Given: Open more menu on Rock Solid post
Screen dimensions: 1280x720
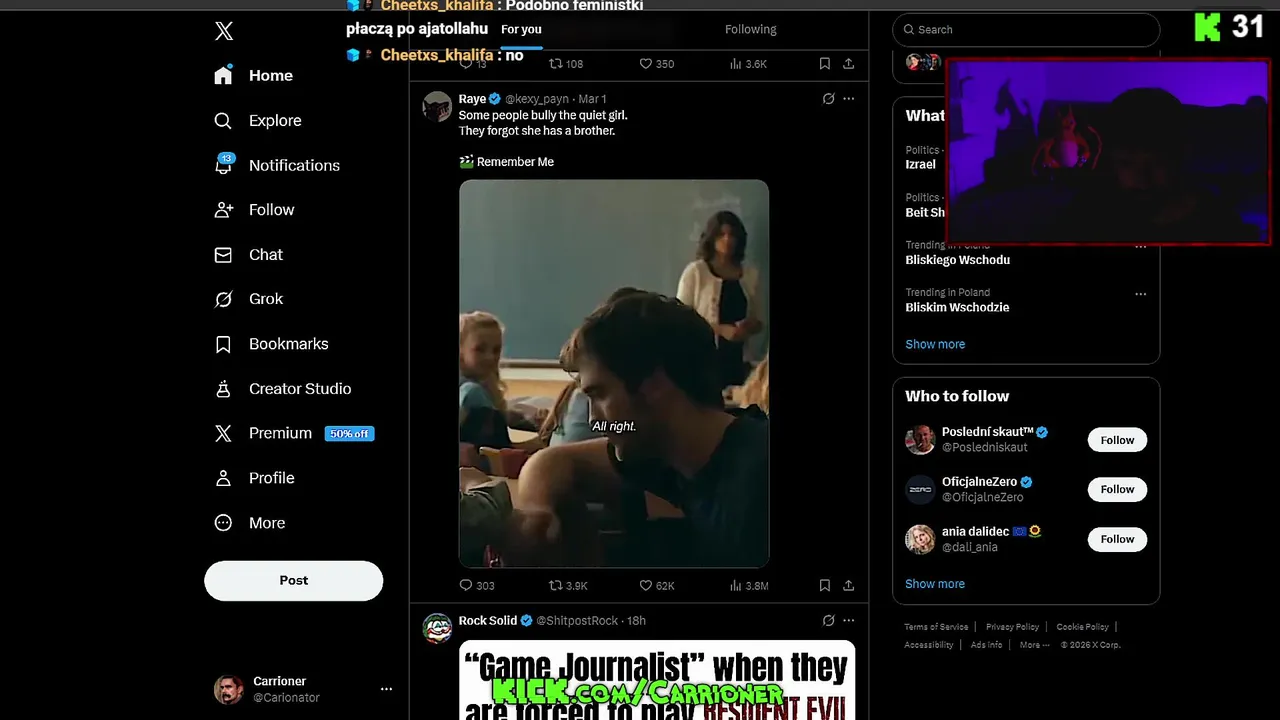Looking at the screenshot, I should [849, 621].
